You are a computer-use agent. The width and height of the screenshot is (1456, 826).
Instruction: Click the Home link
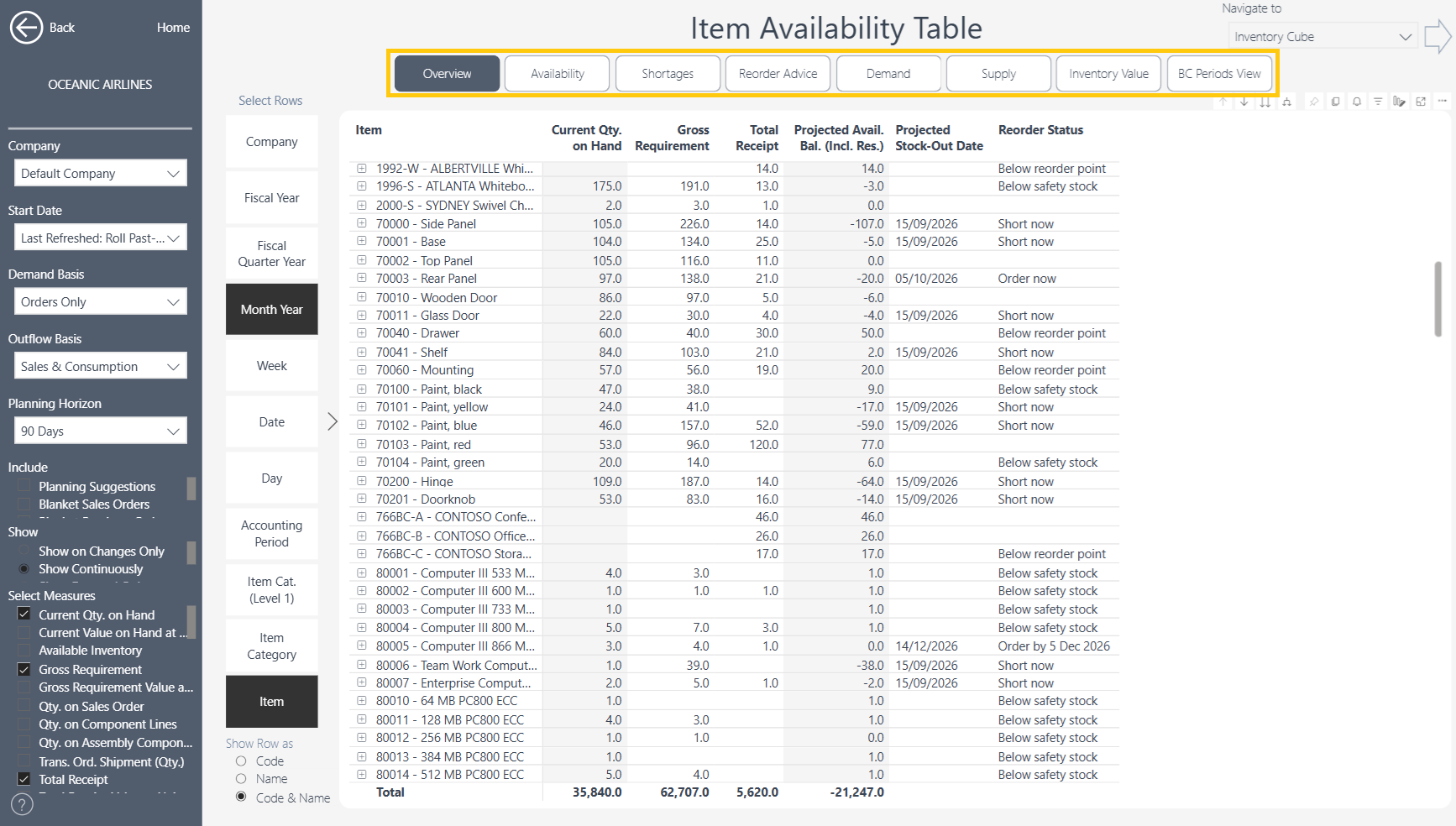pos(173,28)
